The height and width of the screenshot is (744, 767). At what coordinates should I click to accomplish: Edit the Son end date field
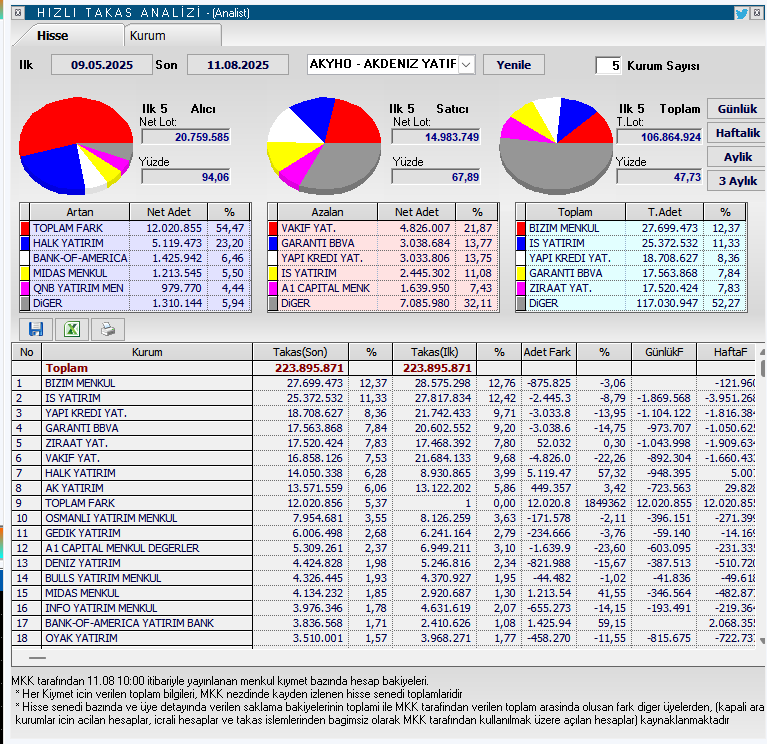(238, 65)
